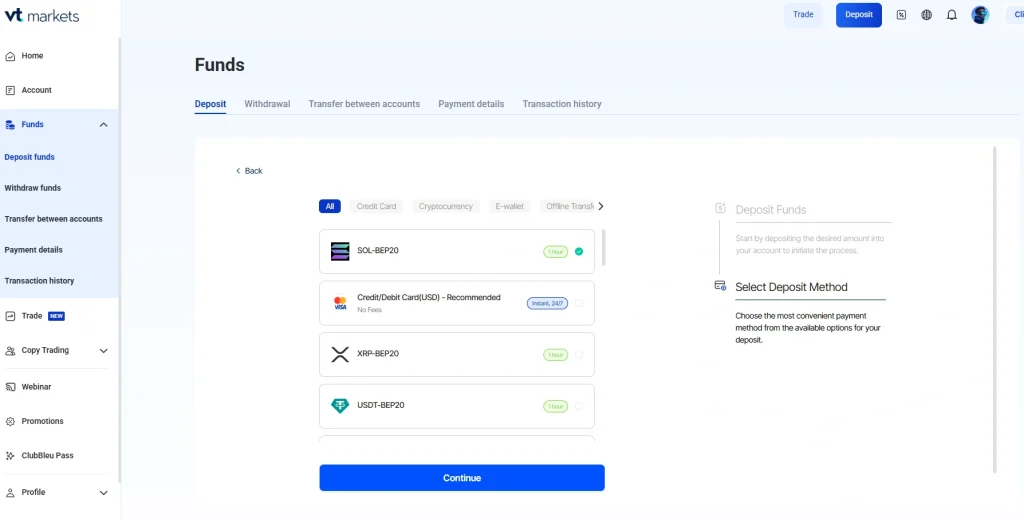Image resolution: width=1024 pixels, height=519 pixels.
Task: Click the 1 hour badge on XRP-BEP20
Action: click(x=556, y=354)
